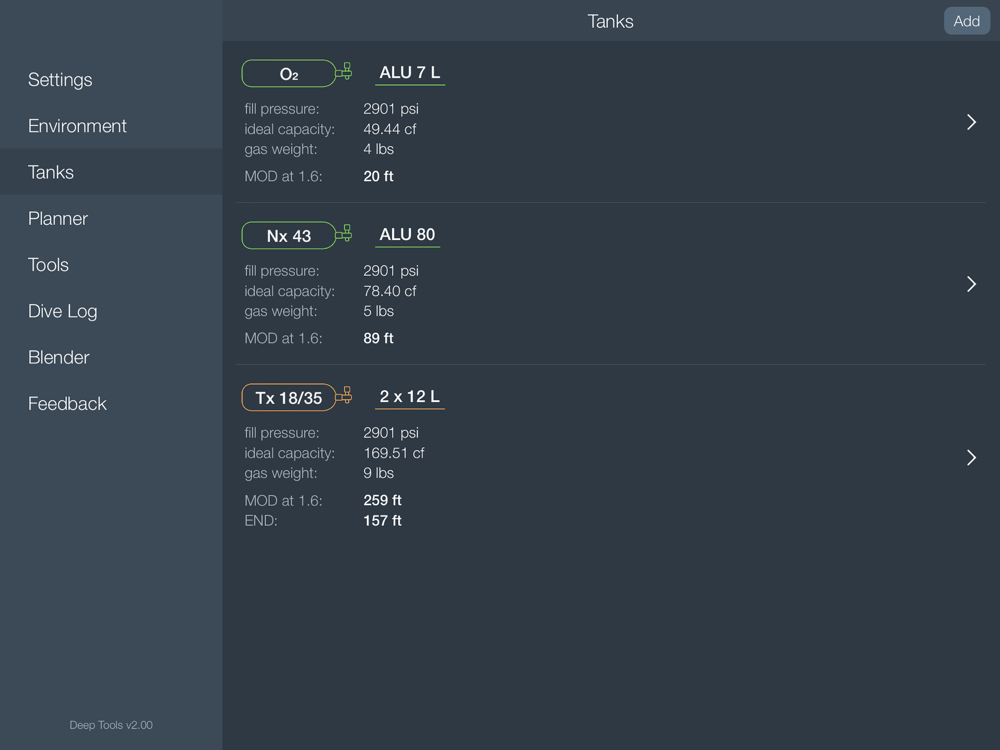Open the Feedback page
This screenshot has height=750, width=1000.
[x=111, y=404]
